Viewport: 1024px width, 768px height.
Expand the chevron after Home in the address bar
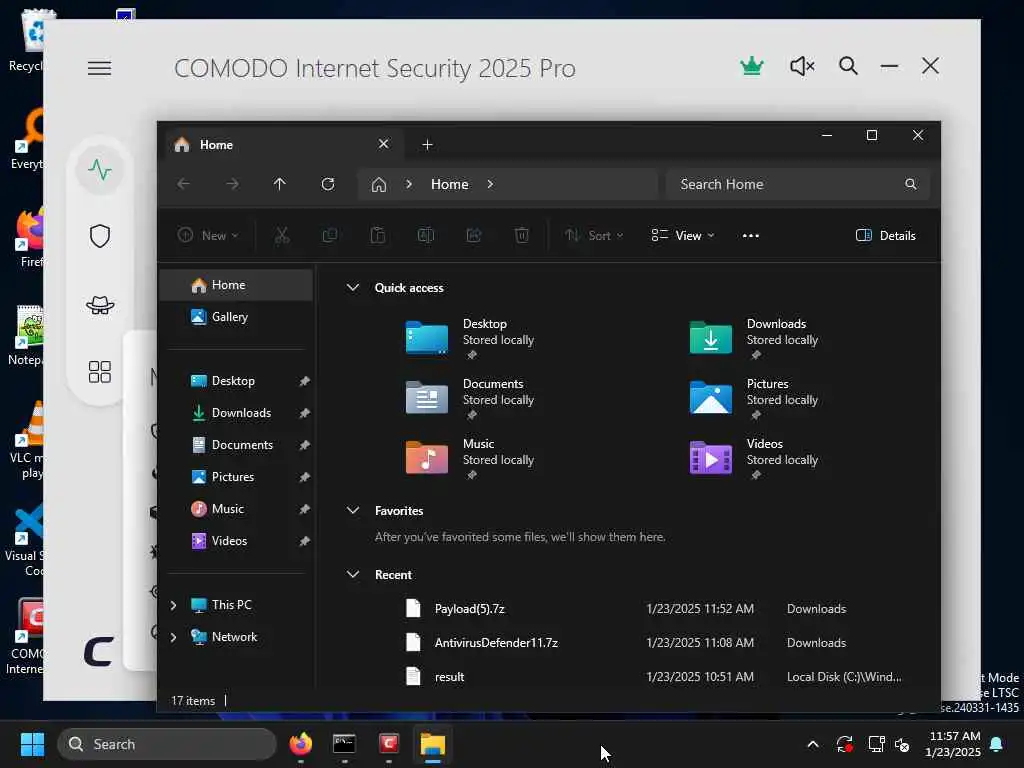click(x=490, y=184)
